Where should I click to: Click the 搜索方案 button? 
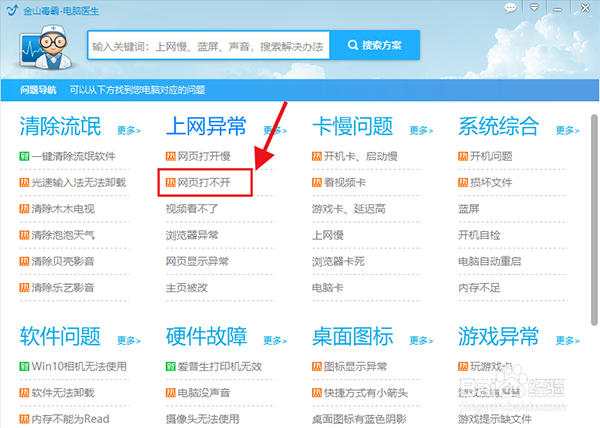[x=375, y=45]
